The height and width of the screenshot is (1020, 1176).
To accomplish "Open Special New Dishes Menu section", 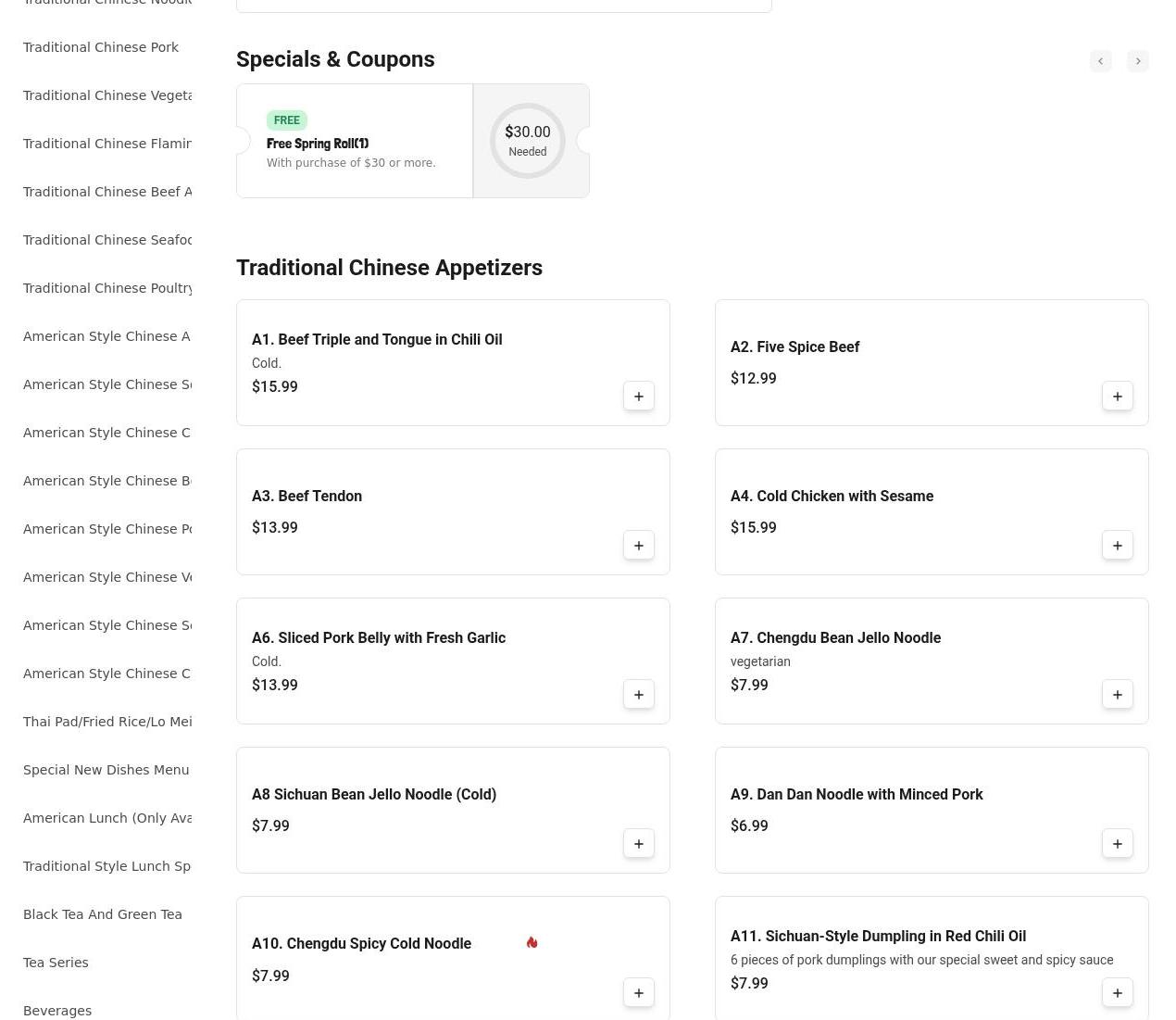I will click(106, 770).
